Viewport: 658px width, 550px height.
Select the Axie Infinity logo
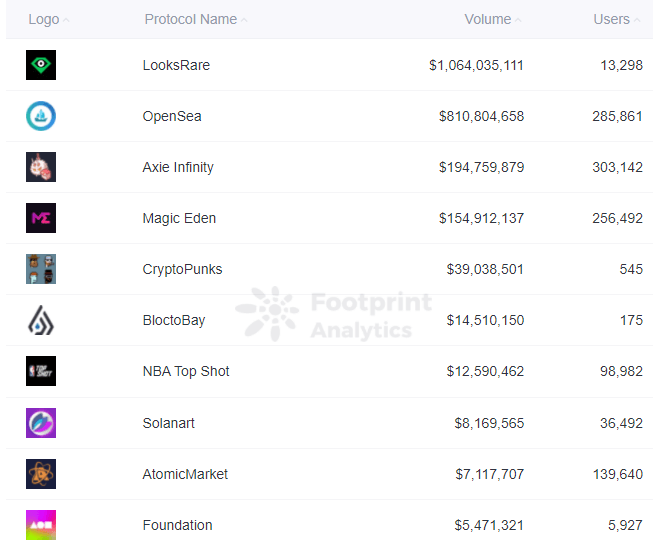pos(41,167)
